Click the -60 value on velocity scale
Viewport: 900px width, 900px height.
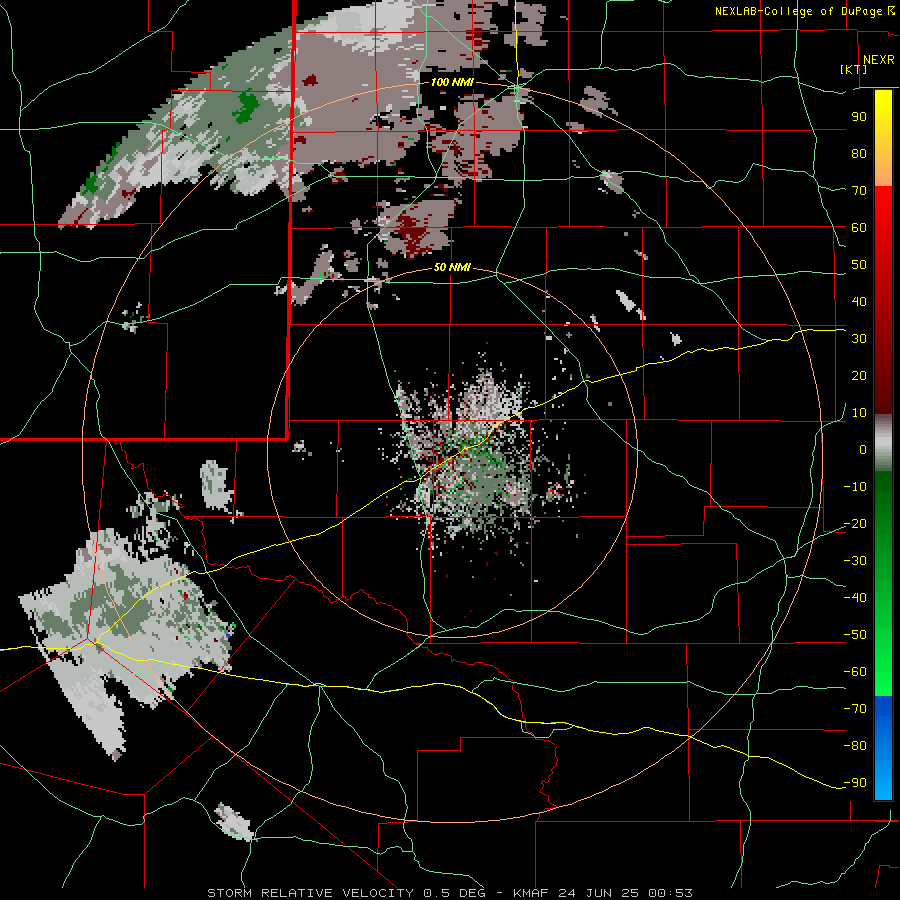(855, 672)
